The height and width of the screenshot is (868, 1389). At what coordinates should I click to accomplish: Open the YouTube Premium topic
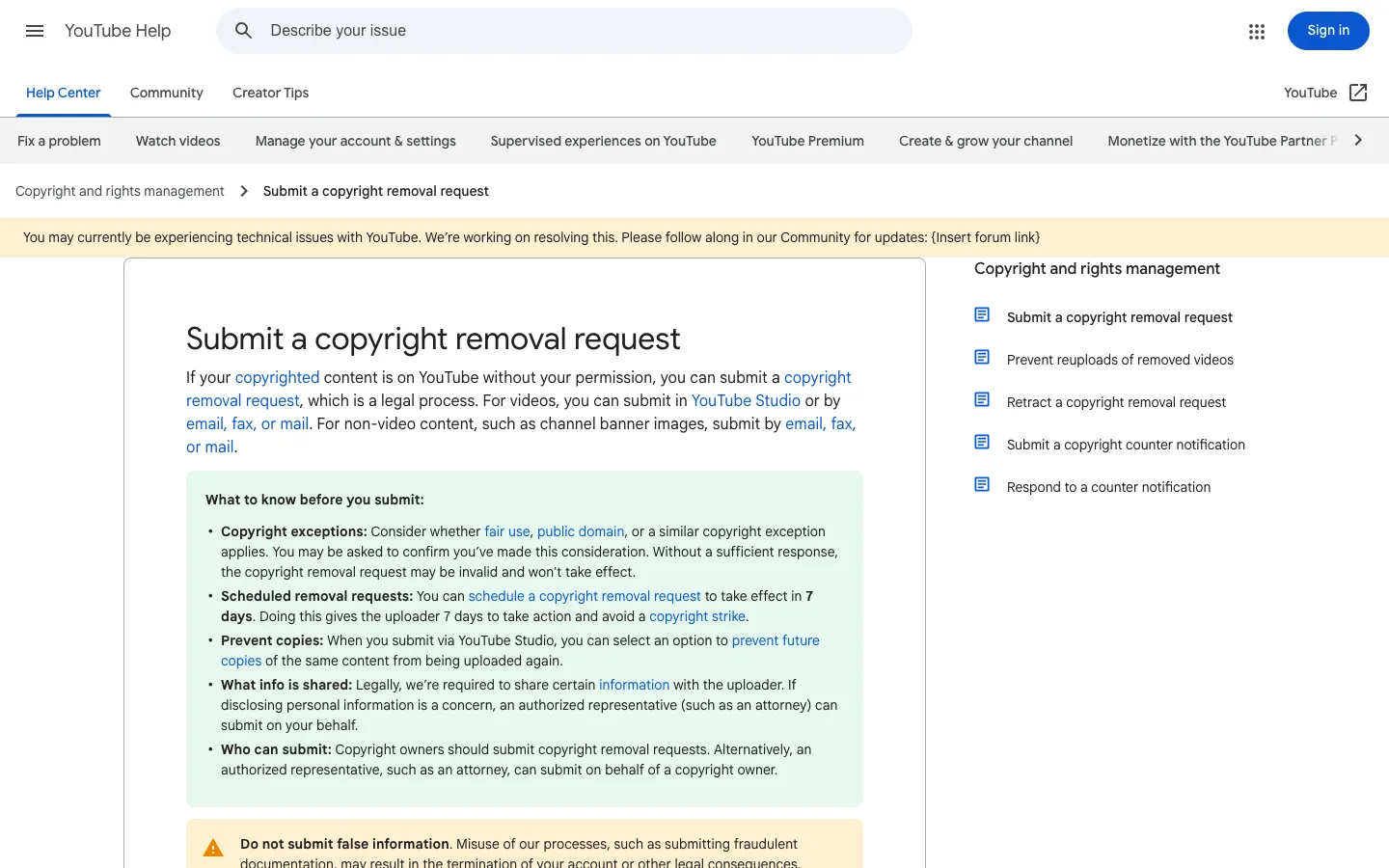808,141
